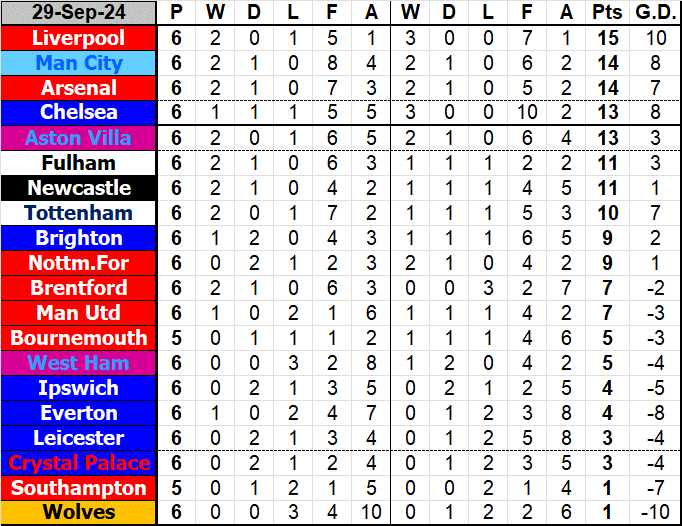Click the Liverpool team cell
The height and width of the screenshot is (526, 682).
point(79,38)
